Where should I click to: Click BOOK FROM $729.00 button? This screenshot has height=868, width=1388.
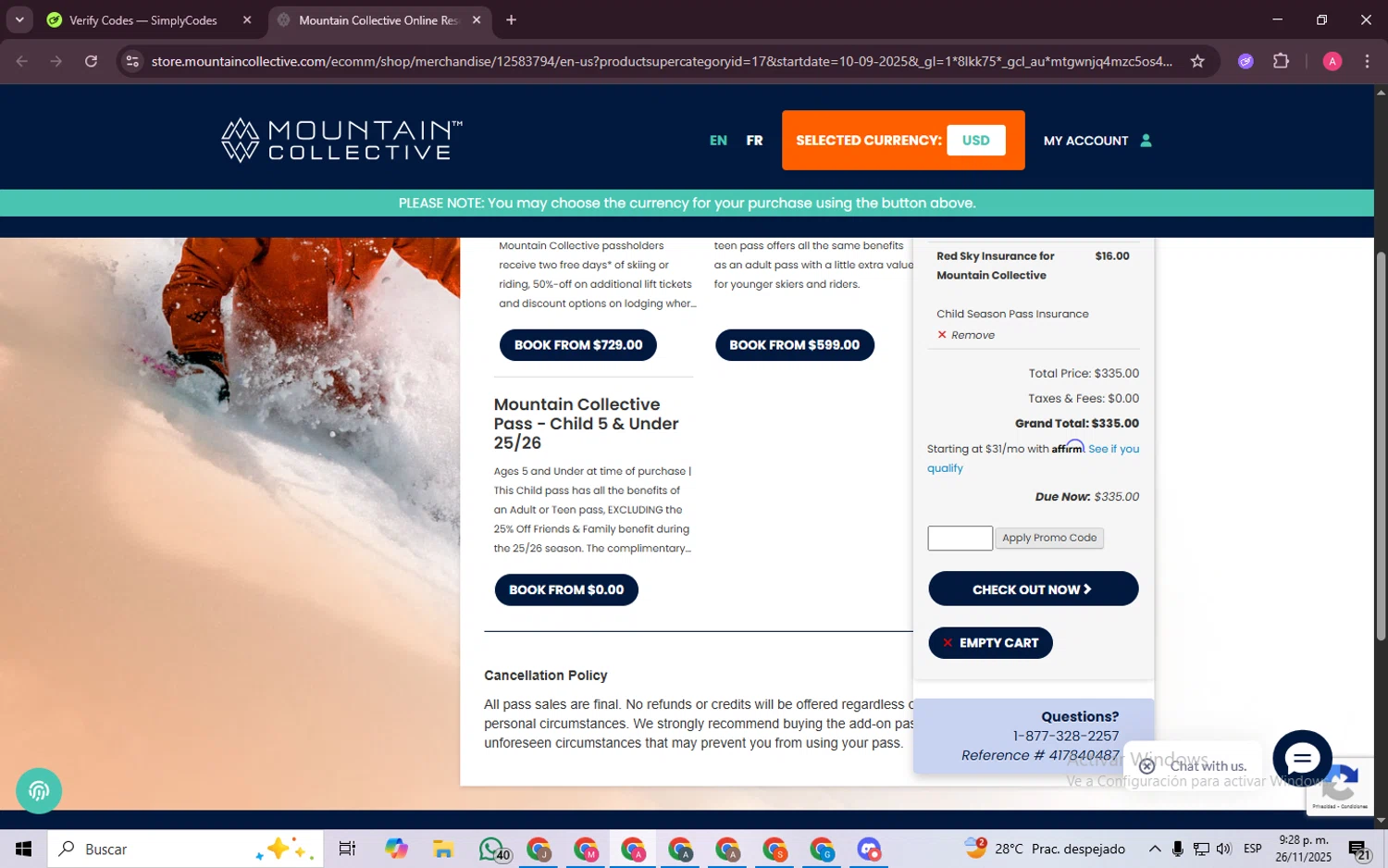tap(578, 345)
